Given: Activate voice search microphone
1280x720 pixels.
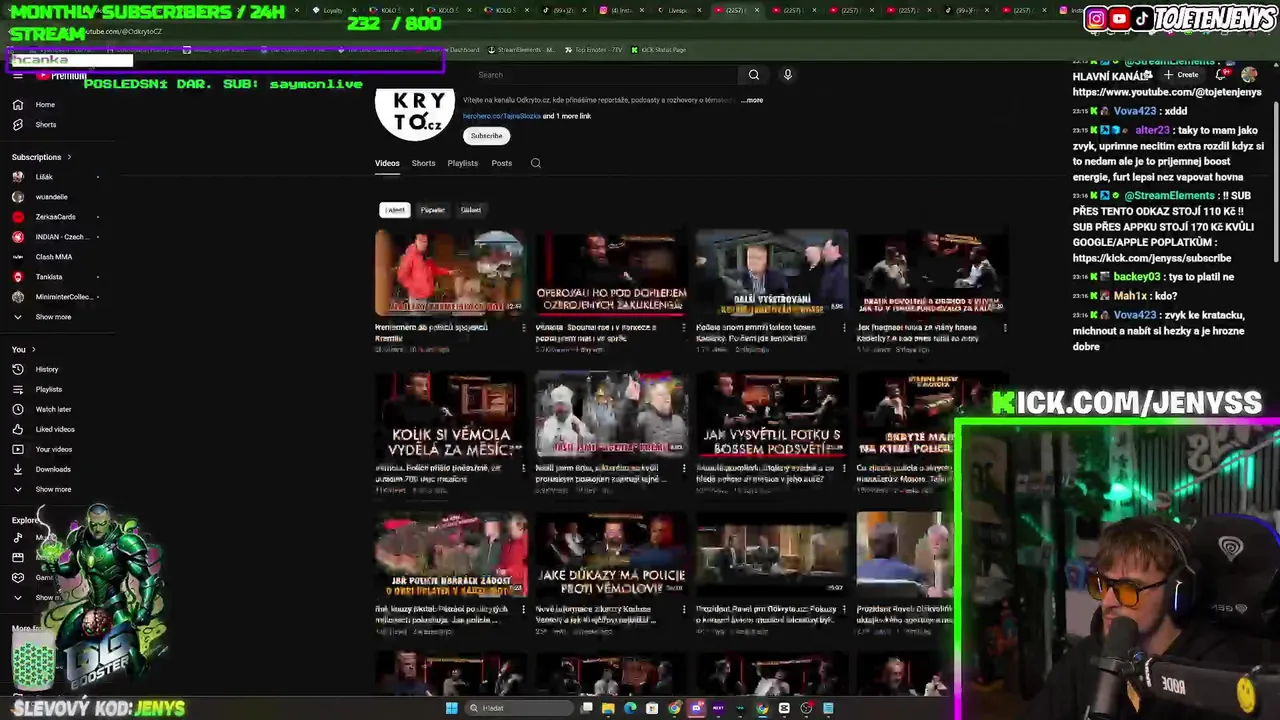Looking at the screenshot, I should pyautogui.click(x=787, y=75).
